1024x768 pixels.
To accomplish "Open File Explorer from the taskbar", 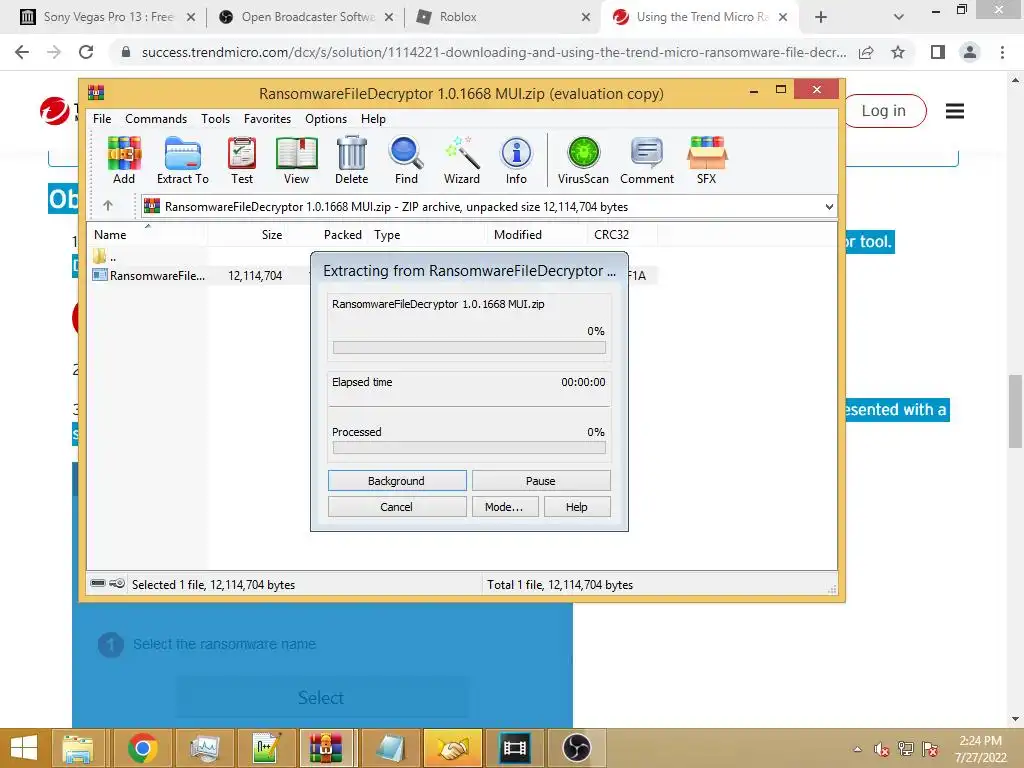I will (x=78, y=748).
